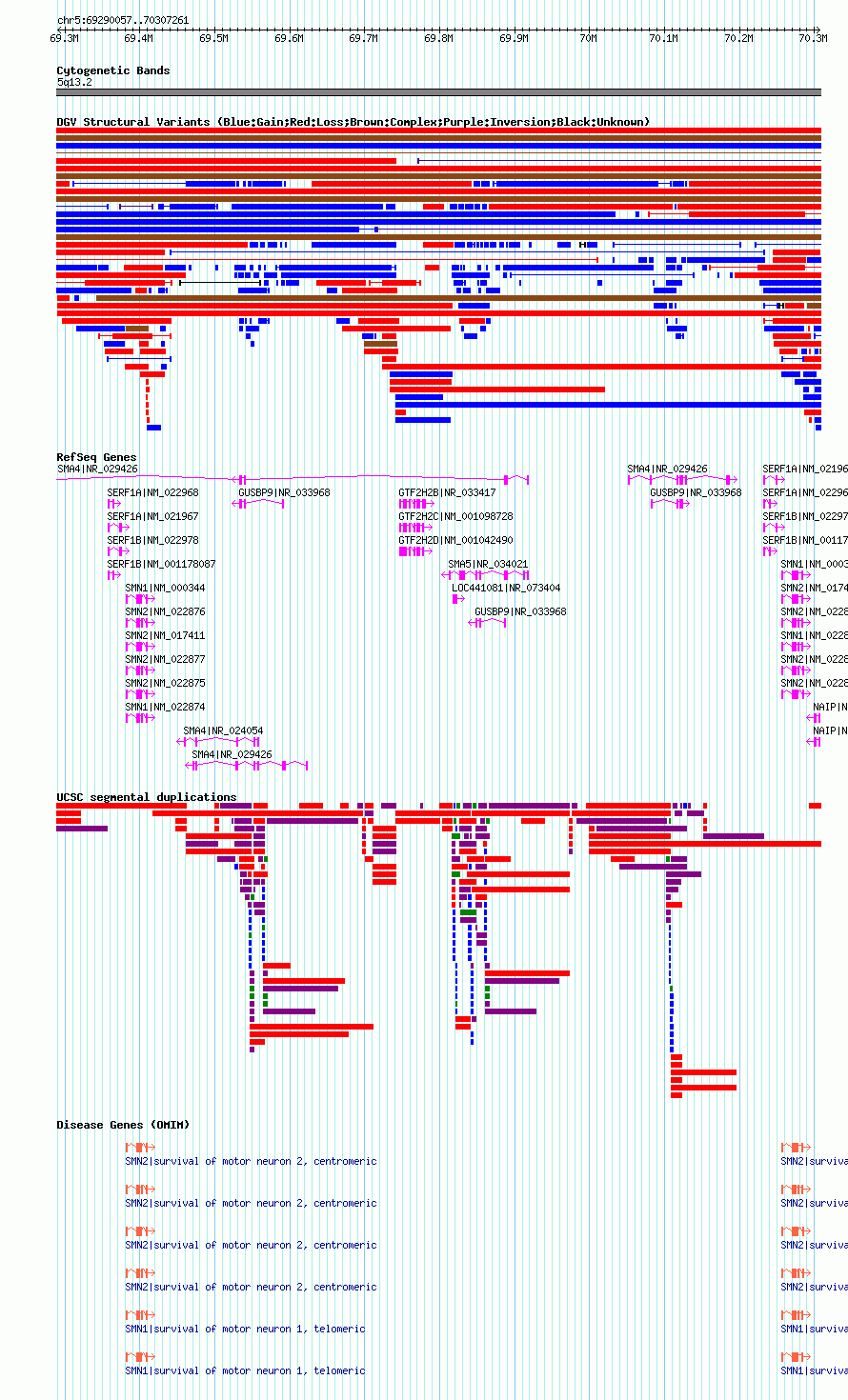The height and width of the screenshot is (1400, 848).
Task: Click the UCSC segmental duplications track title
Action: point(147,797)
